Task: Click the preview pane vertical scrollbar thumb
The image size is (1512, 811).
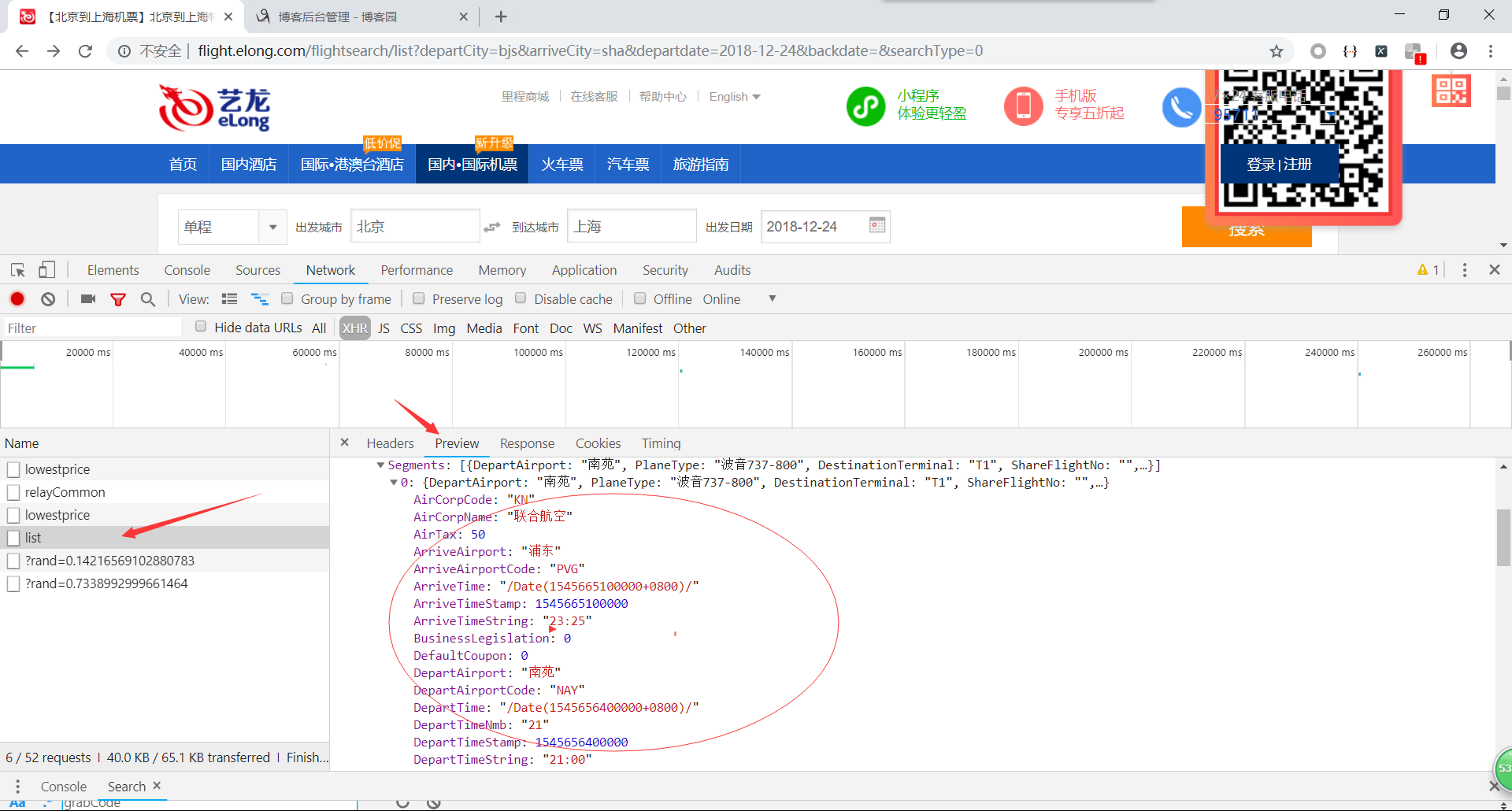Action: (x=1503, y=538)
